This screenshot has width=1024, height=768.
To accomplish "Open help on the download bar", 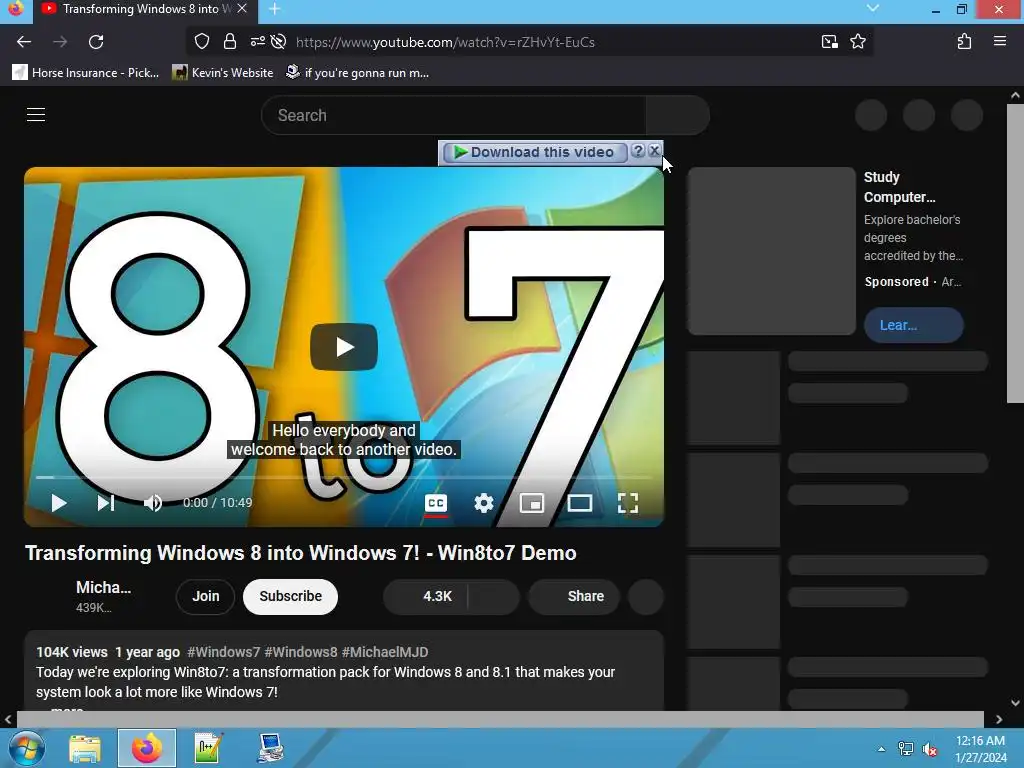I will (x=638, y=151).
